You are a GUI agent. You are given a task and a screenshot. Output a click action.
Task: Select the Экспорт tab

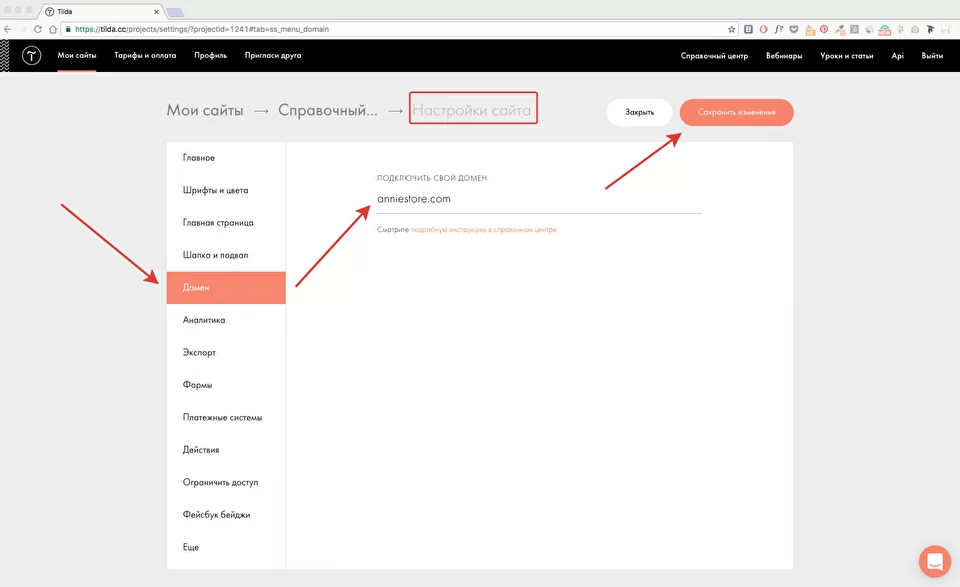pos(226,353)
